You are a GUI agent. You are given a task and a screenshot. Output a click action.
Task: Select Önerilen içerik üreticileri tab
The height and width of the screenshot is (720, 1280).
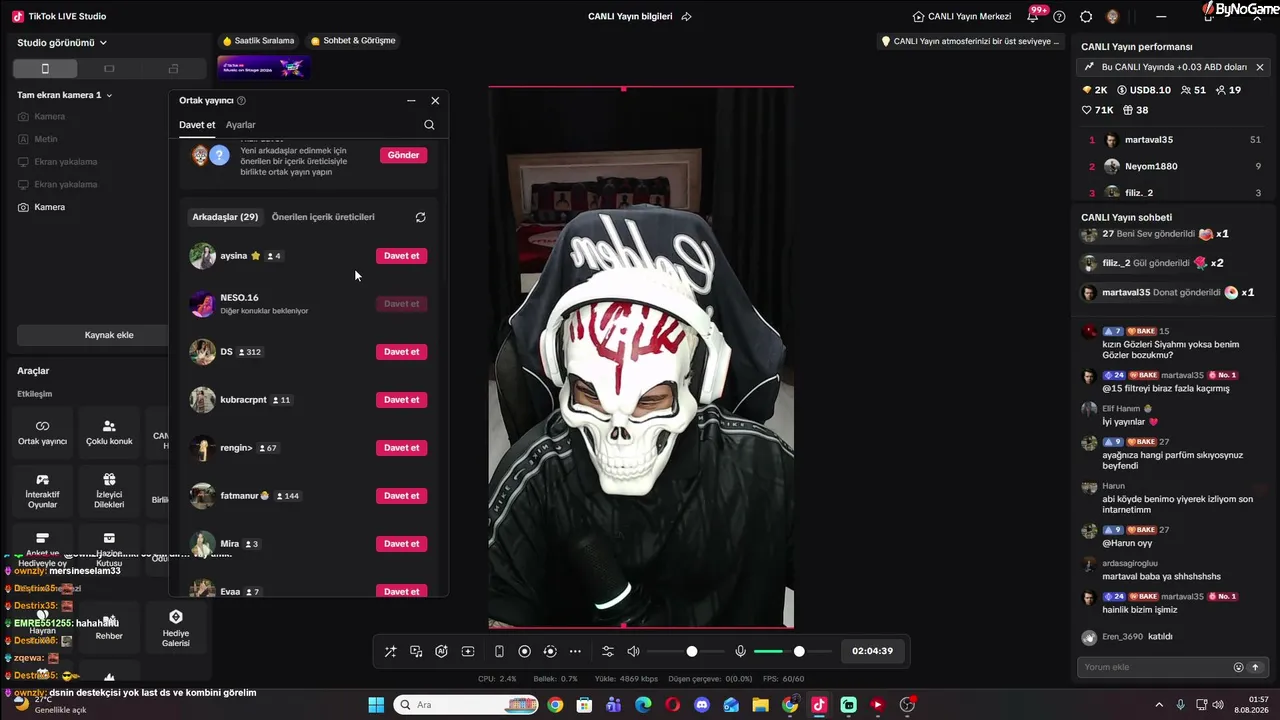pyautogui.click(x=323, y=217)
